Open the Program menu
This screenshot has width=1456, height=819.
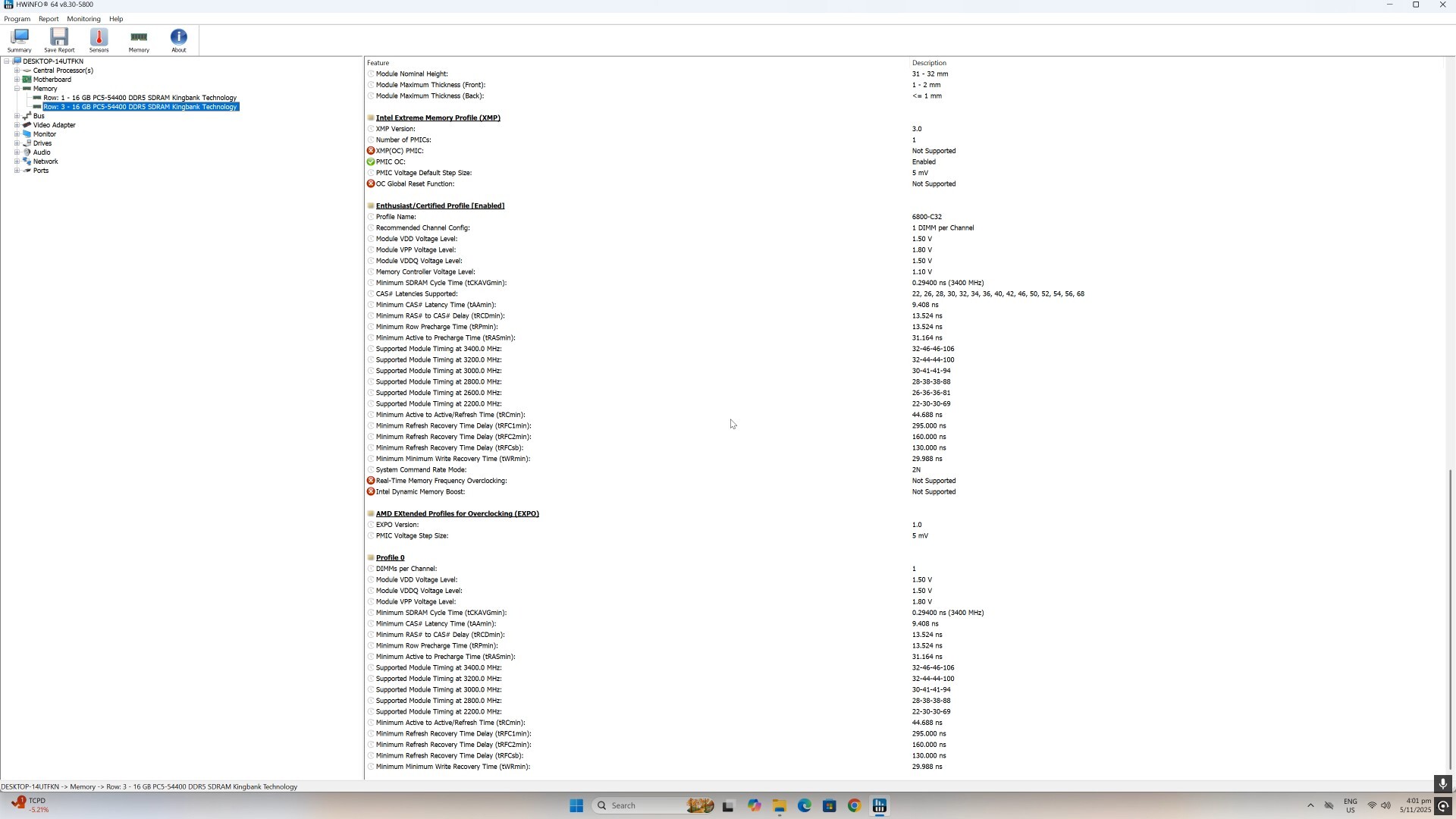[17, 19]
